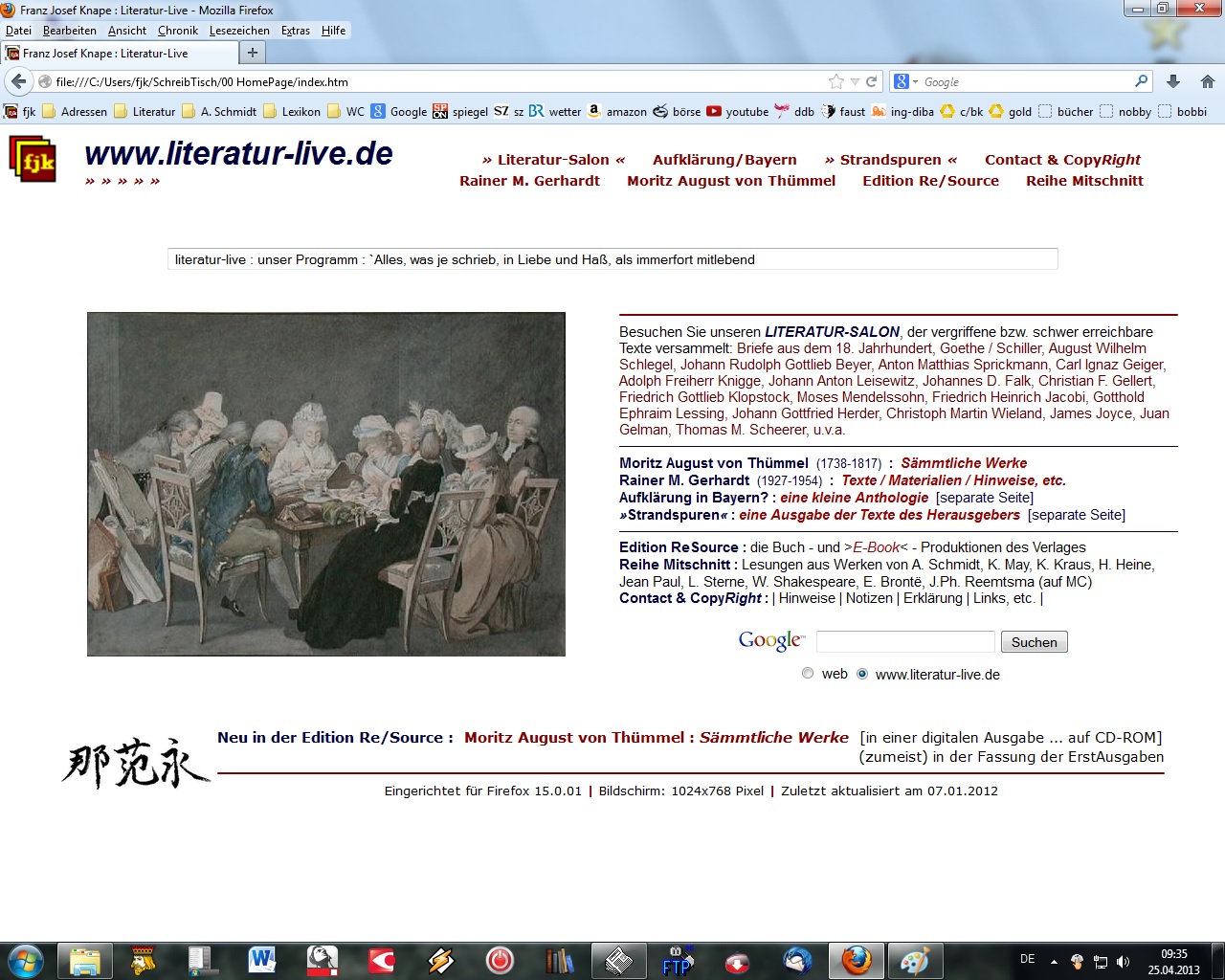Open Contact & CopyRight in top navigation
The image size is (1225, 980).
coord(1062,160)
